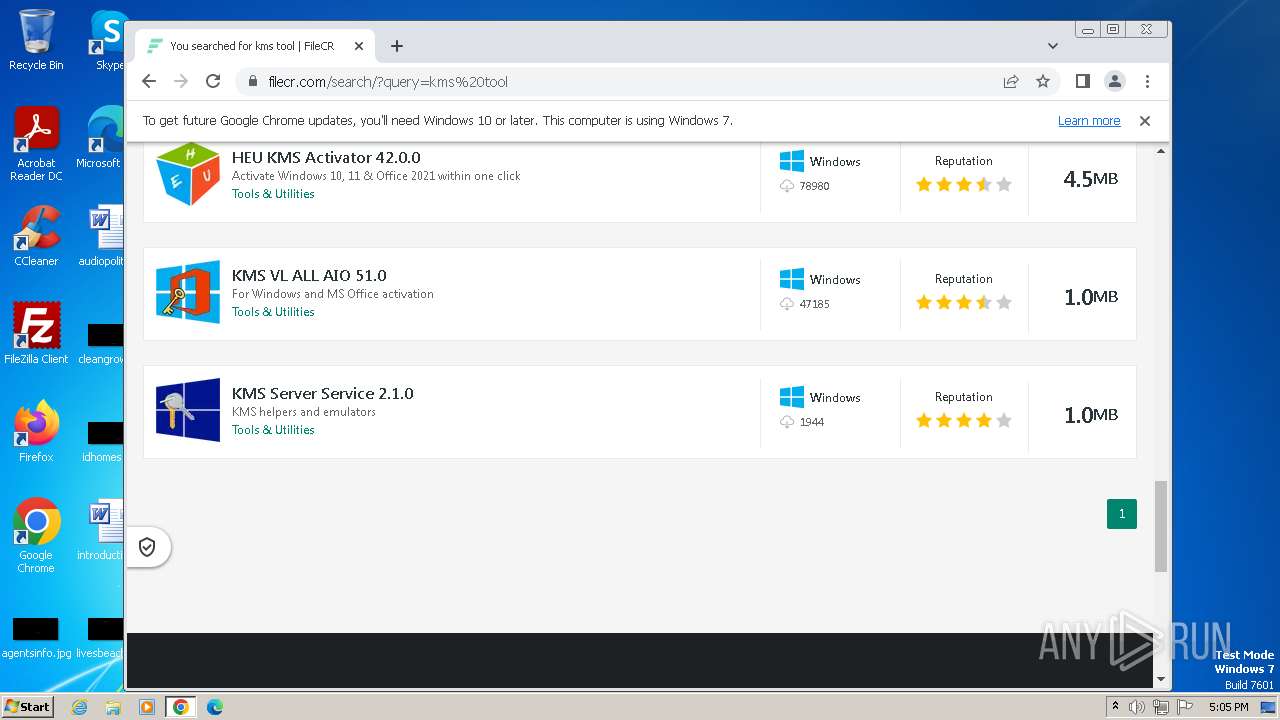The height and width of the screenshot is (720, 1280).
Task: Share this page icon in address bar
Action: [x=1011, y=82]
